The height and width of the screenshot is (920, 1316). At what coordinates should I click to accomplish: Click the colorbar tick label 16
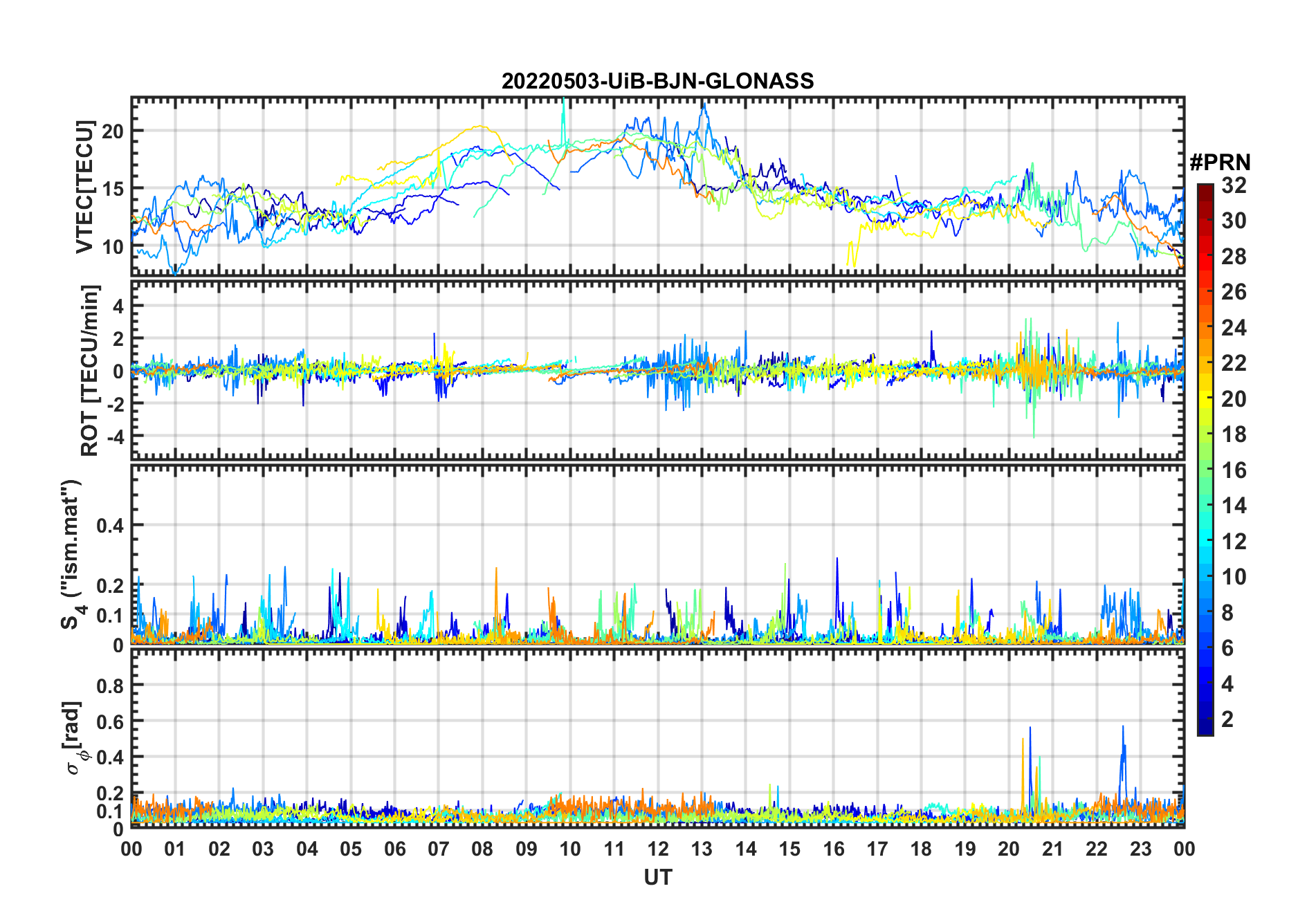tap(1234, 470)
